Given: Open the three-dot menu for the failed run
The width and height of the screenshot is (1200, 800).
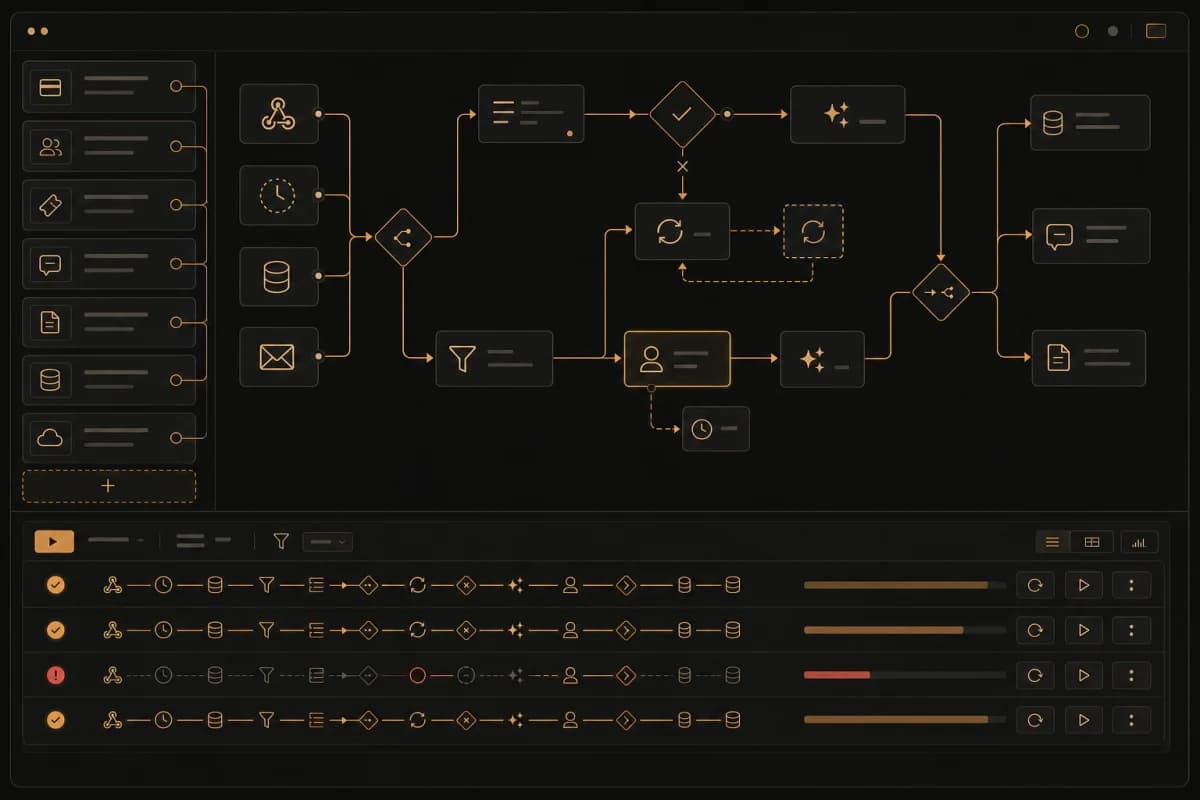Looking at the screenshot, I should pos(1131,676).
